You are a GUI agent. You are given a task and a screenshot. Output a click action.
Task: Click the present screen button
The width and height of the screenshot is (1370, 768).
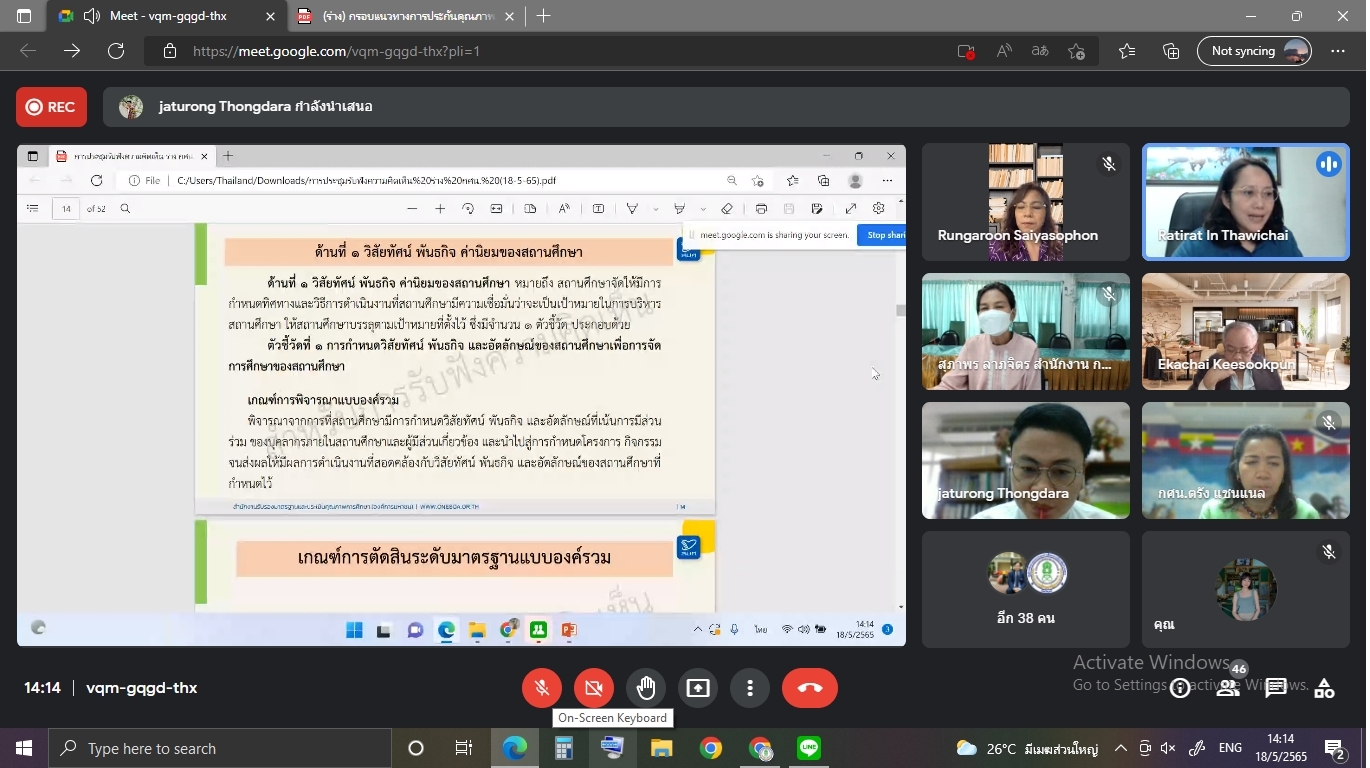[x=698, y=688]
